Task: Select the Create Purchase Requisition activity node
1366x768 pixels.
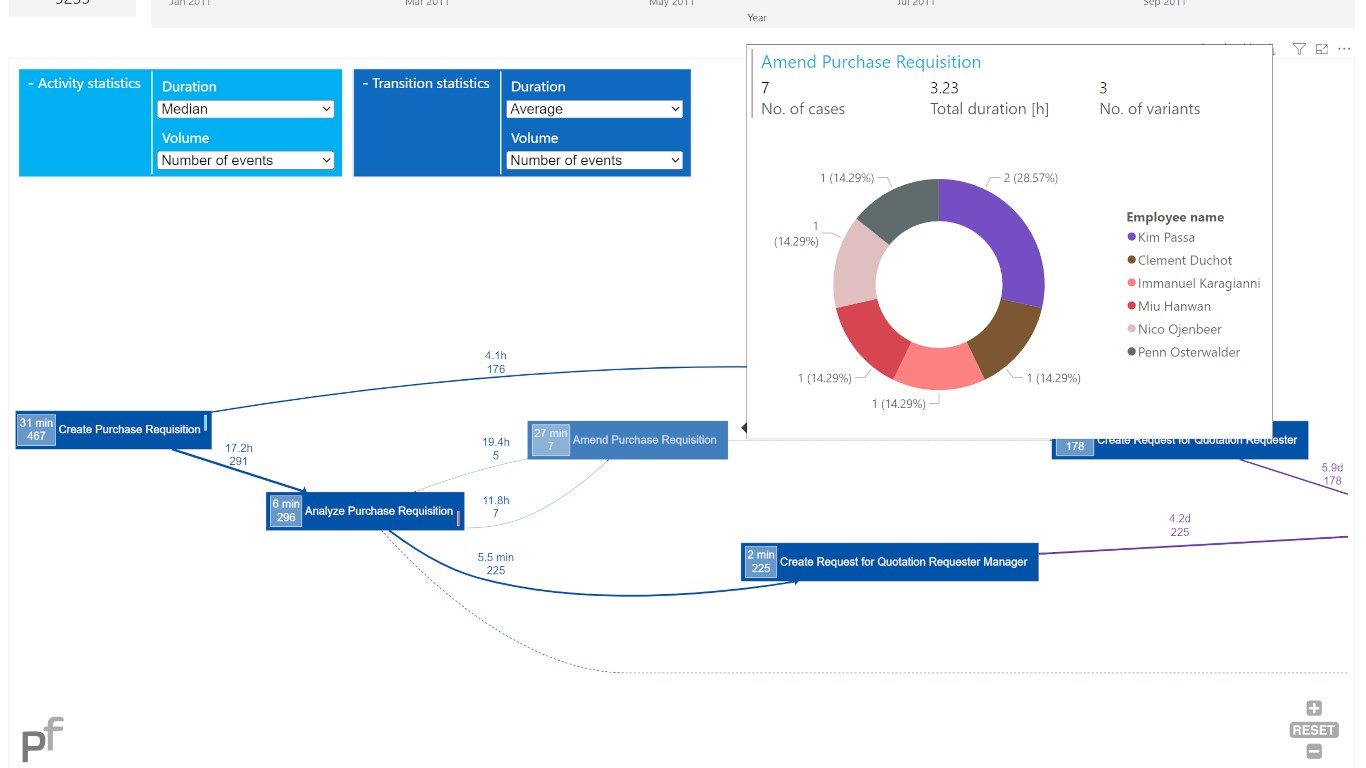Action: point(113,430)
